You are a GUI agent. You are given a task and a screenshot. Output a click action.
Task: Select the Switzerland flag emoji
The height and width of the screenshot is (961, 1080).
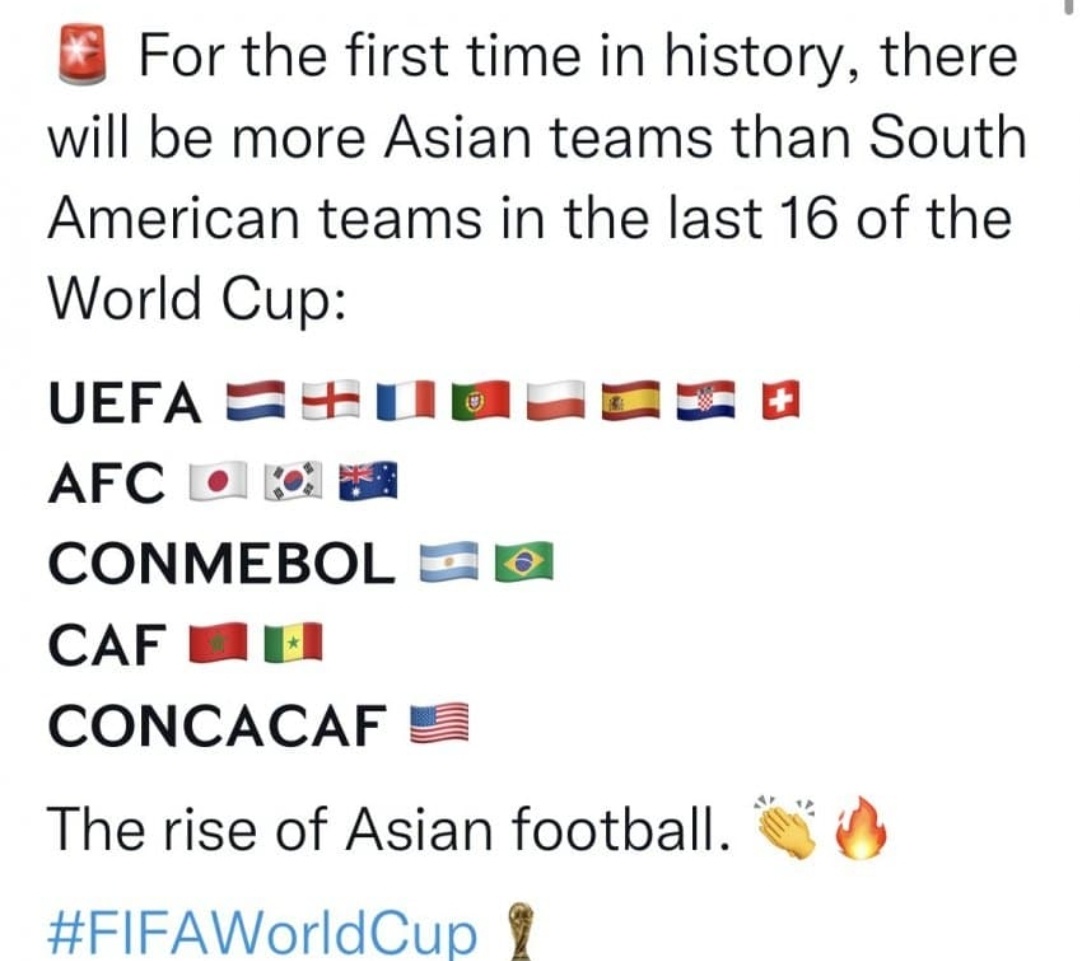coord(781,400)
